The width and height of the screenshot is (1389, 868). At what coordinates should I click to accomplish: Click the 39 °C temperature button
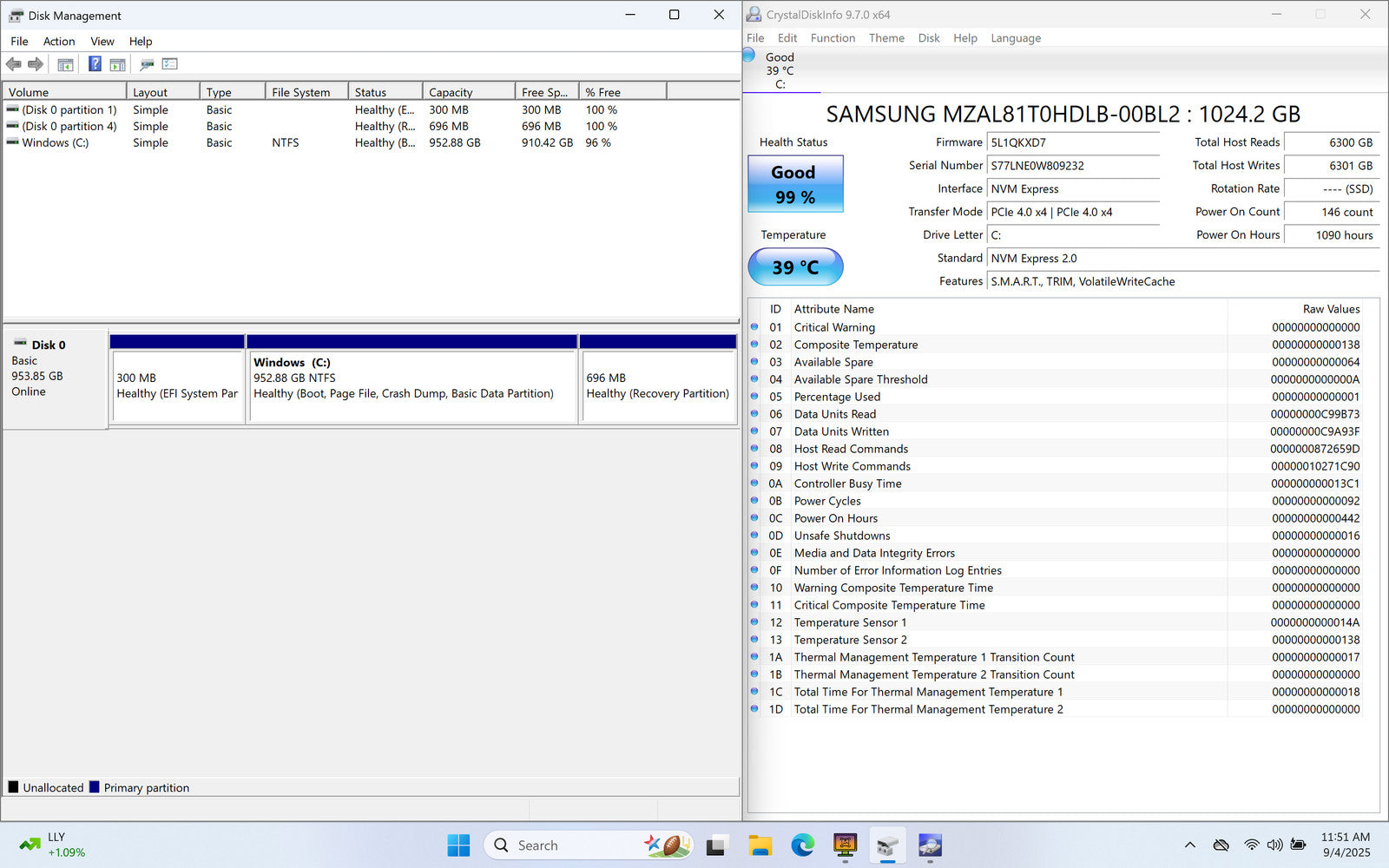(795, 267)
